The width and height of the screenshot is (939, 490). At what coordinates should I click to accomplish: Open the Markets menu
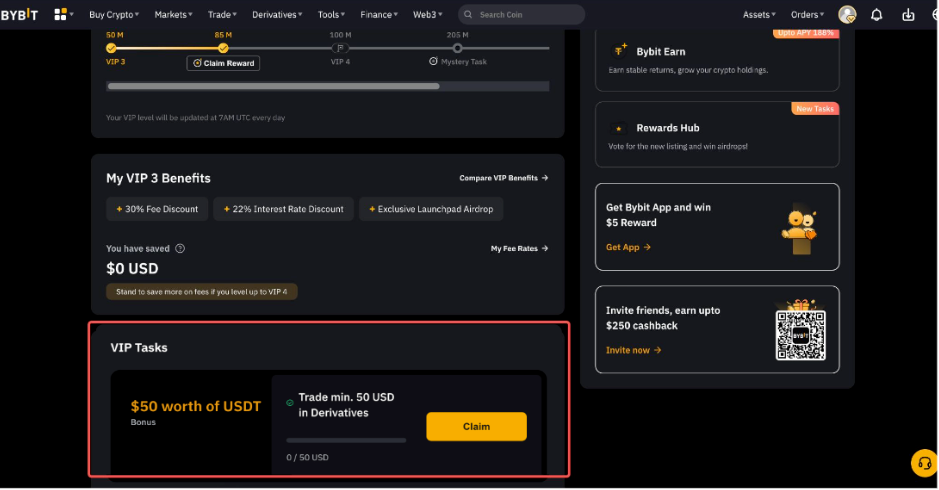[174, 15]
